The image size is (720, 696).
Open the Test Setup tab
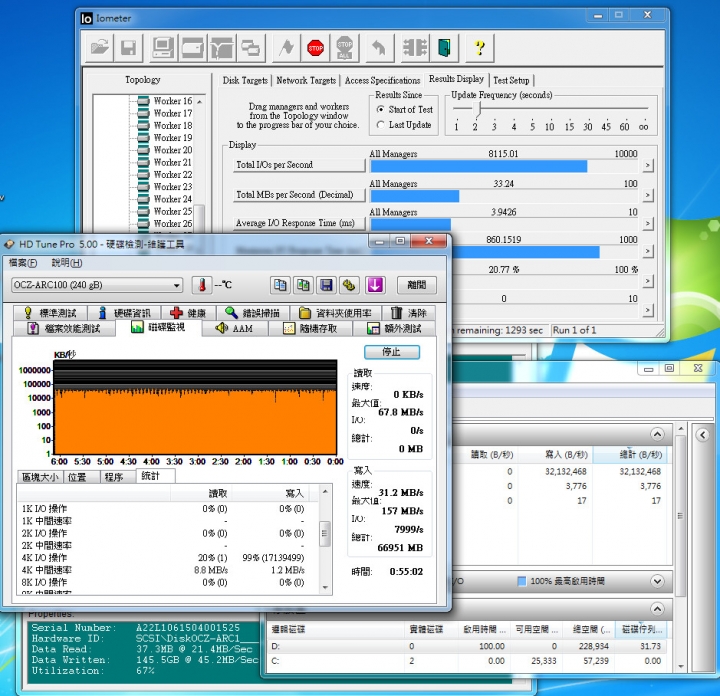click(x=511, y=80)
